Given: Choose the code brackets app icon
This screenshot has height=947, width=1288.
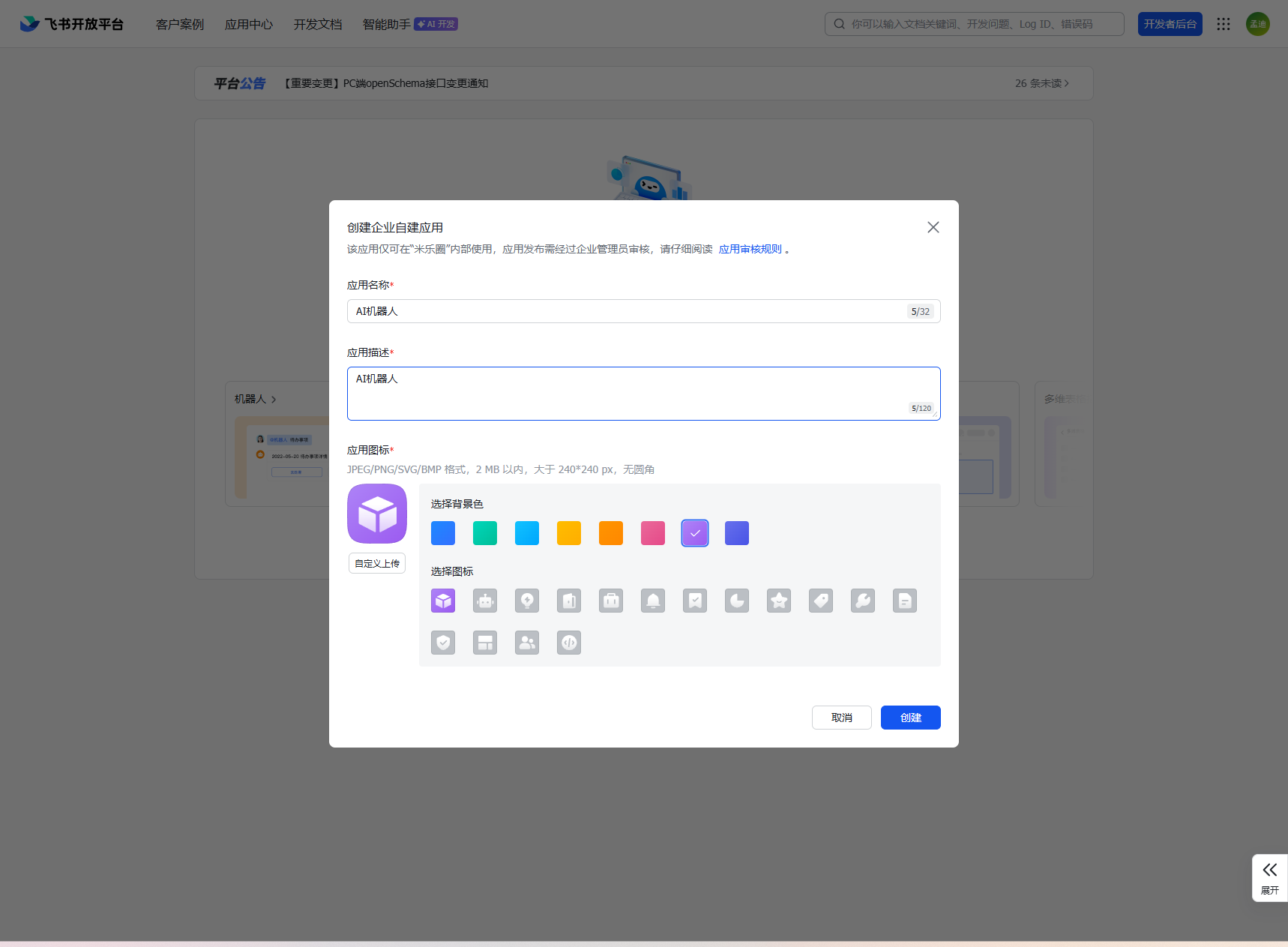Looking at the screenshot, I should click(569, 643).
